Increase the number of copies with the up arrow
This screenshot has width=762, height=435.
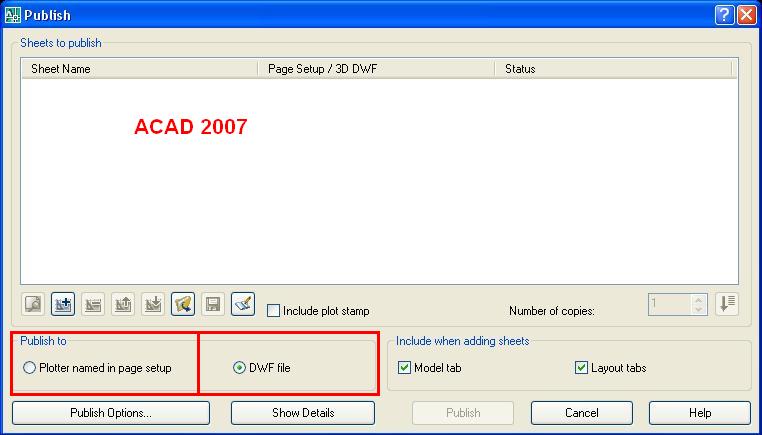click(698, 300)
